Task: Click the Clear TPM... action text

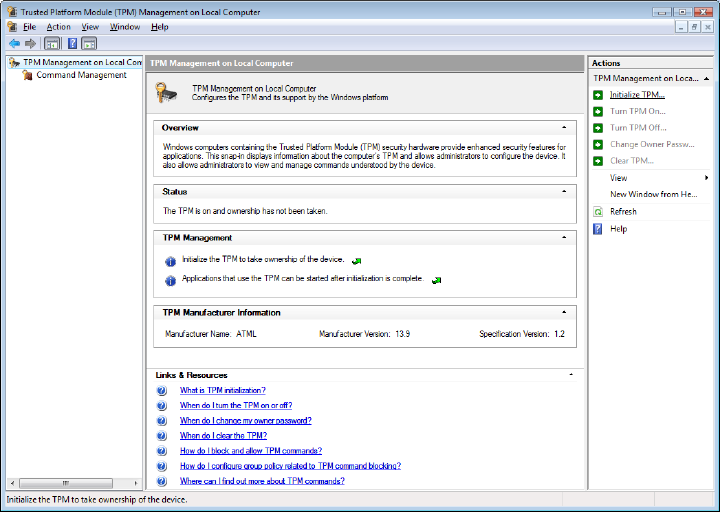Action: (x=631, y=161)
